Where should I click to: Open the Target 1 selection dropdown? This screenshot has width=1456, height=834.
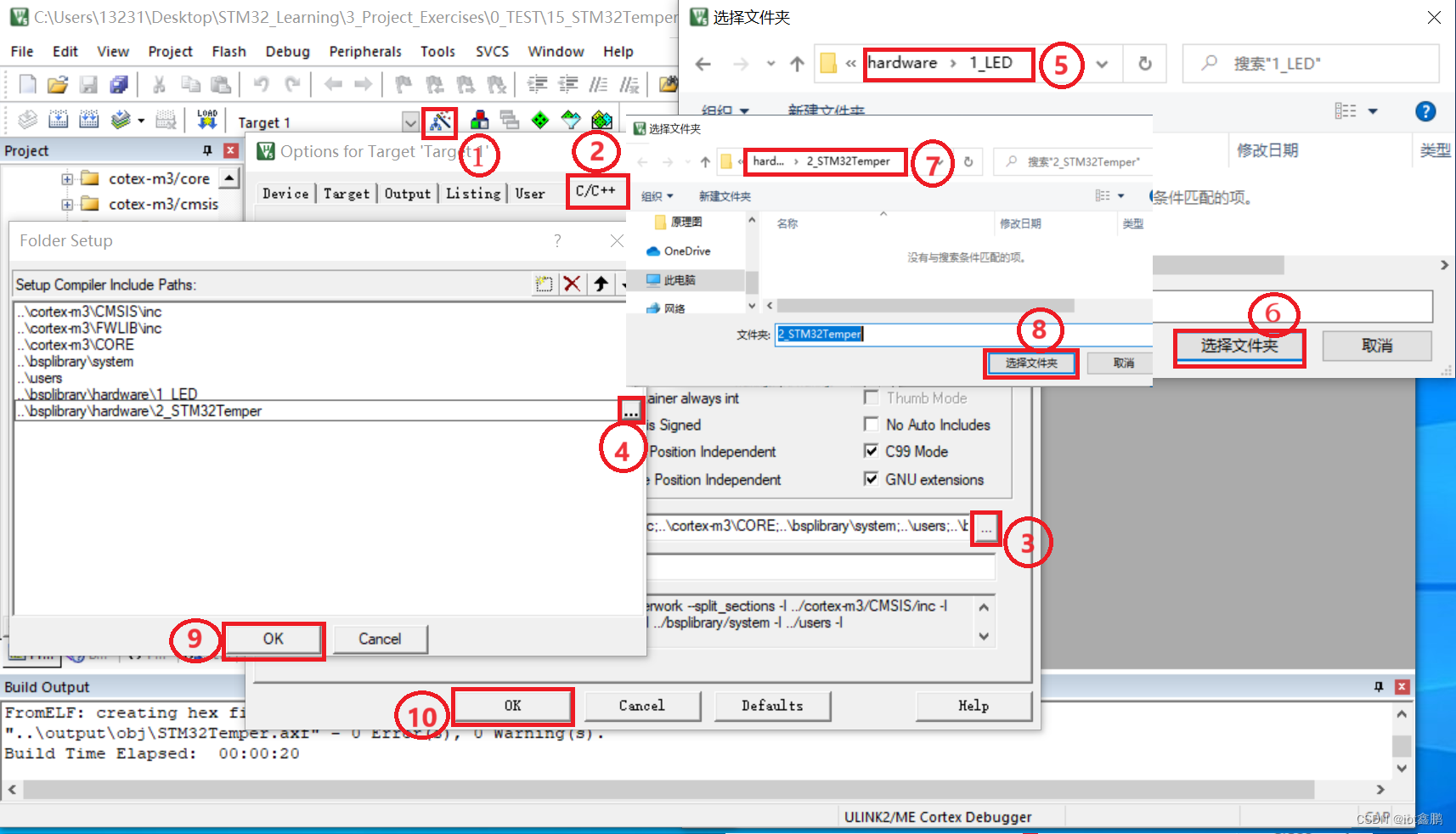pos(410,122)
